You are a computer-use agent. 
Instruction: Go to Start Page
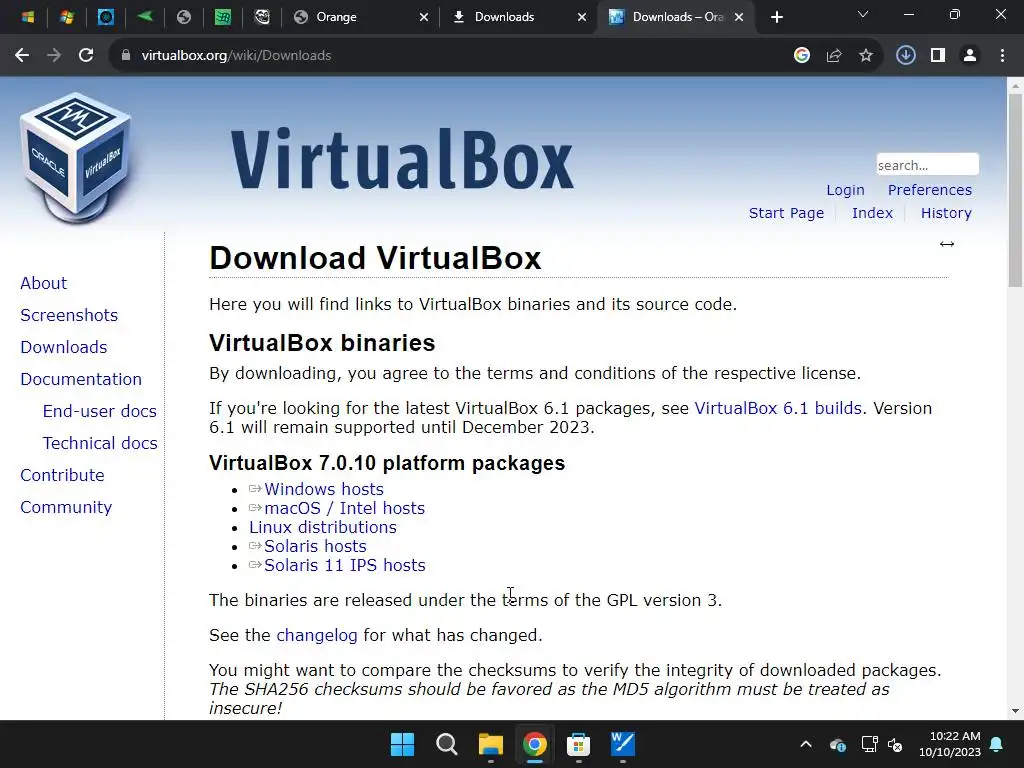click(x=786, y=213)
